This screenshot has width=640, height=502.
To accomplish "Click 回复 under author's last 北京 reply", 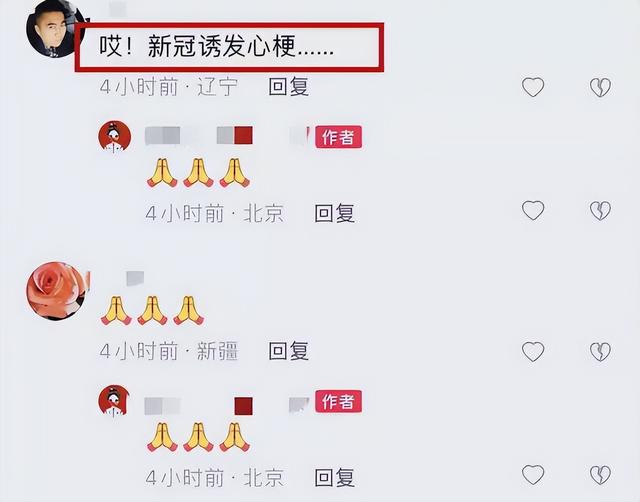I will (x=335, y=478).
